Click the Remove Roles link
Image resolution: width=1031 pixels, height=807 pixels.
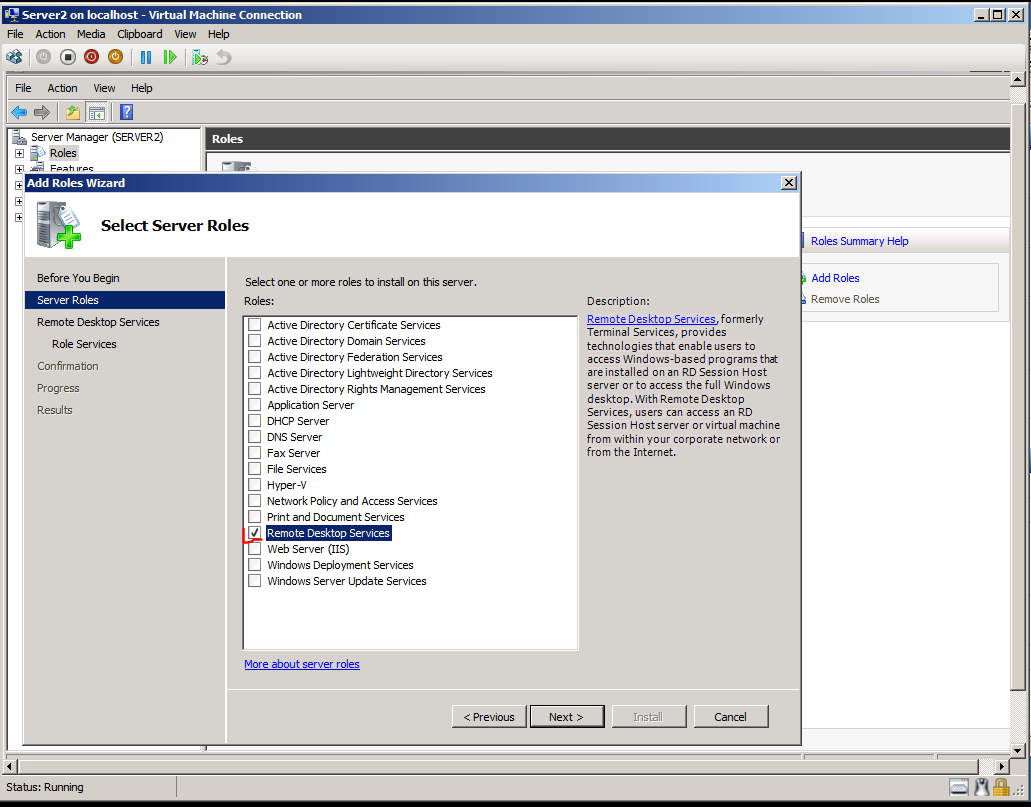pyautogui.click(x=845, y=299)
